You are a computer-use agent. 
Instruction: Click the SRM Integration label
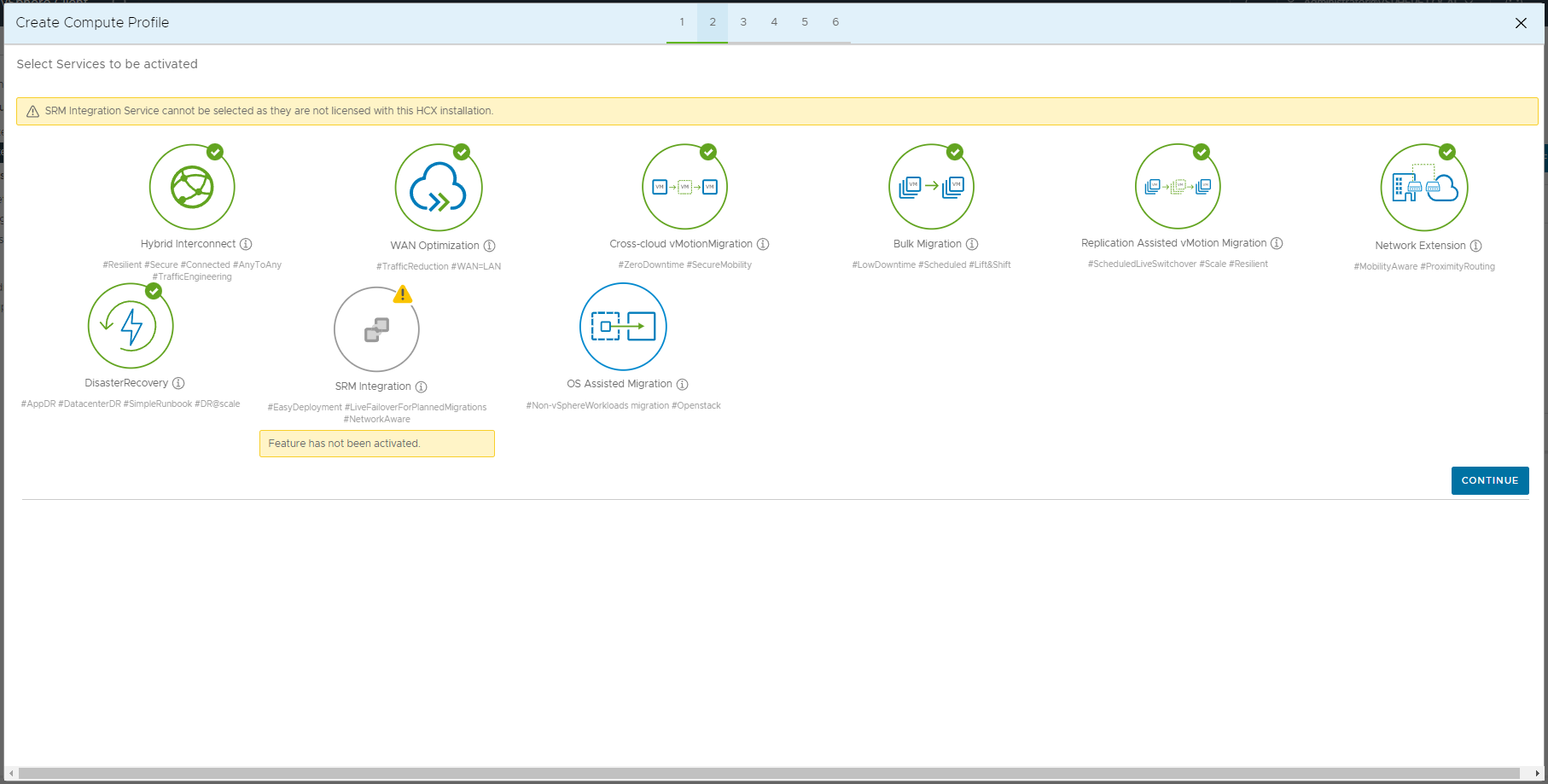[x=373, y=386]
